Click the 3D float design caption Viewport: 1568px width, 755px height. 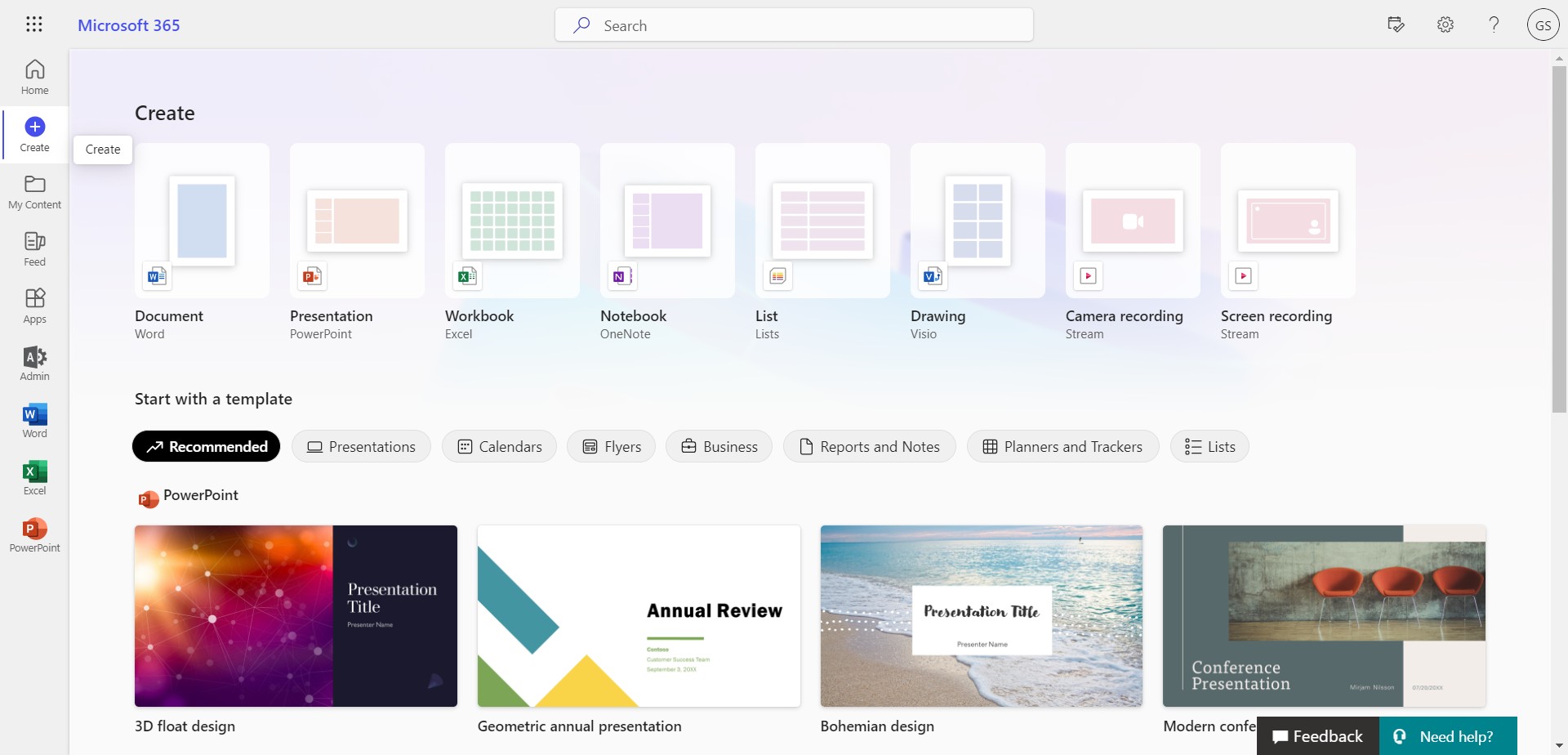[x=185, y=726]
